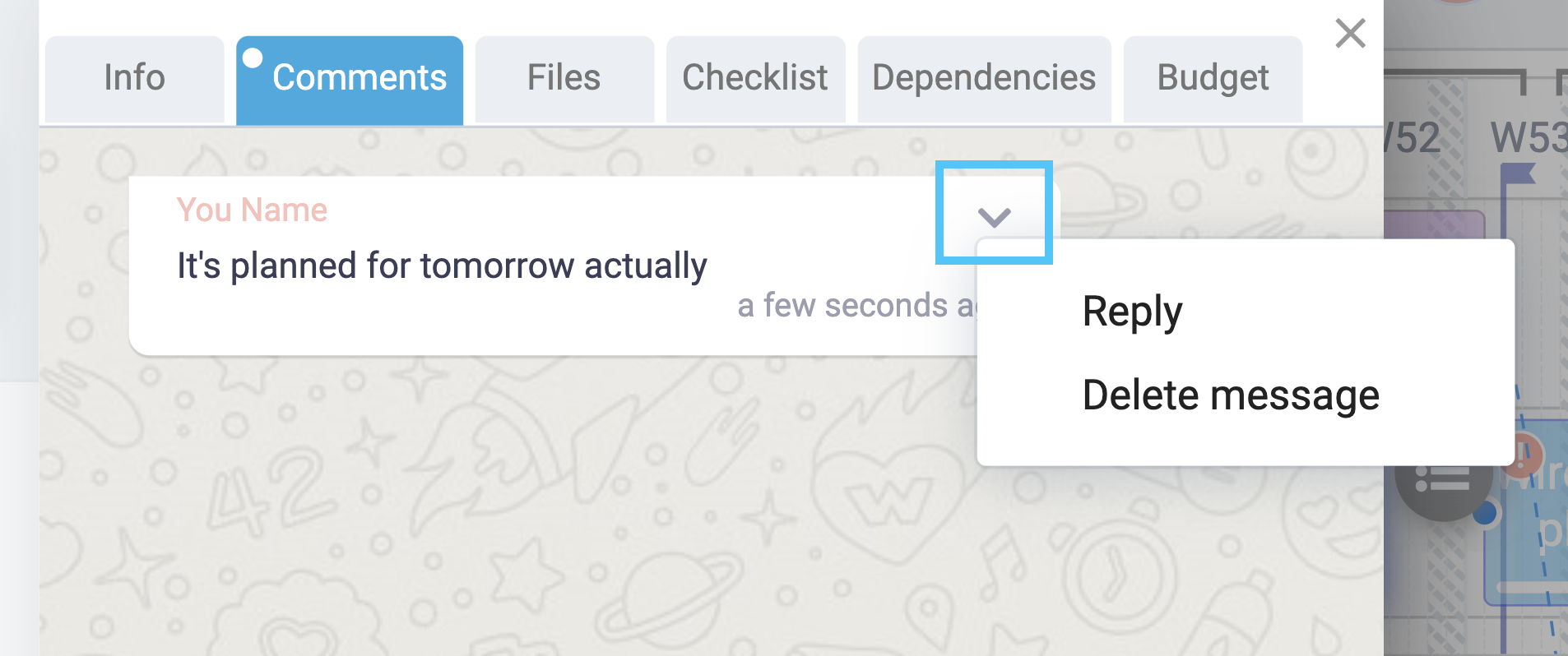Go to the Checklist tab
Viewport: 1568px width, 656px height.
click(x=755, y=79)
